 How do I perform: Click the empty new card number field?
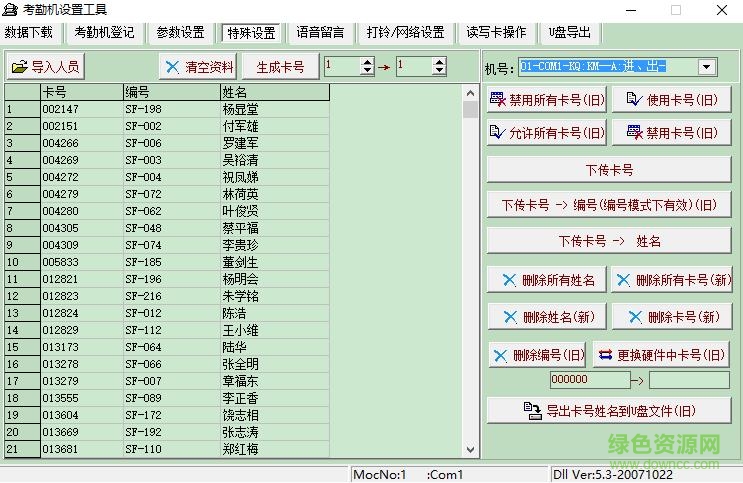[x=689, y=379]
